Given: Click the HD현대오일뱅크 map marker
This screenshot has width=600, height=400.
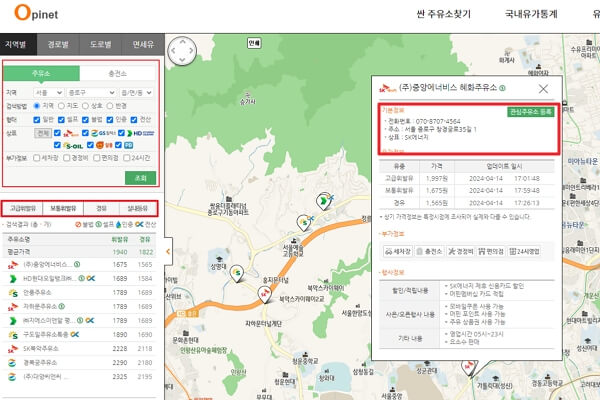Looking at the screenshot, I should pyautogui.click(x=323, y=201).
